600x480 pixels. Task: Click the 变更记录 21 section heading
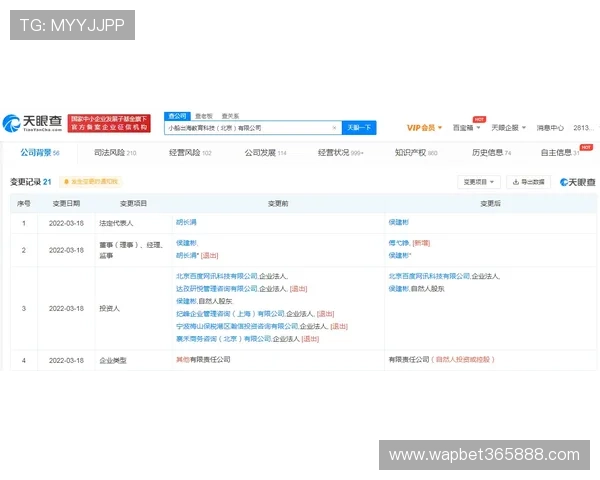click(31, 182)
